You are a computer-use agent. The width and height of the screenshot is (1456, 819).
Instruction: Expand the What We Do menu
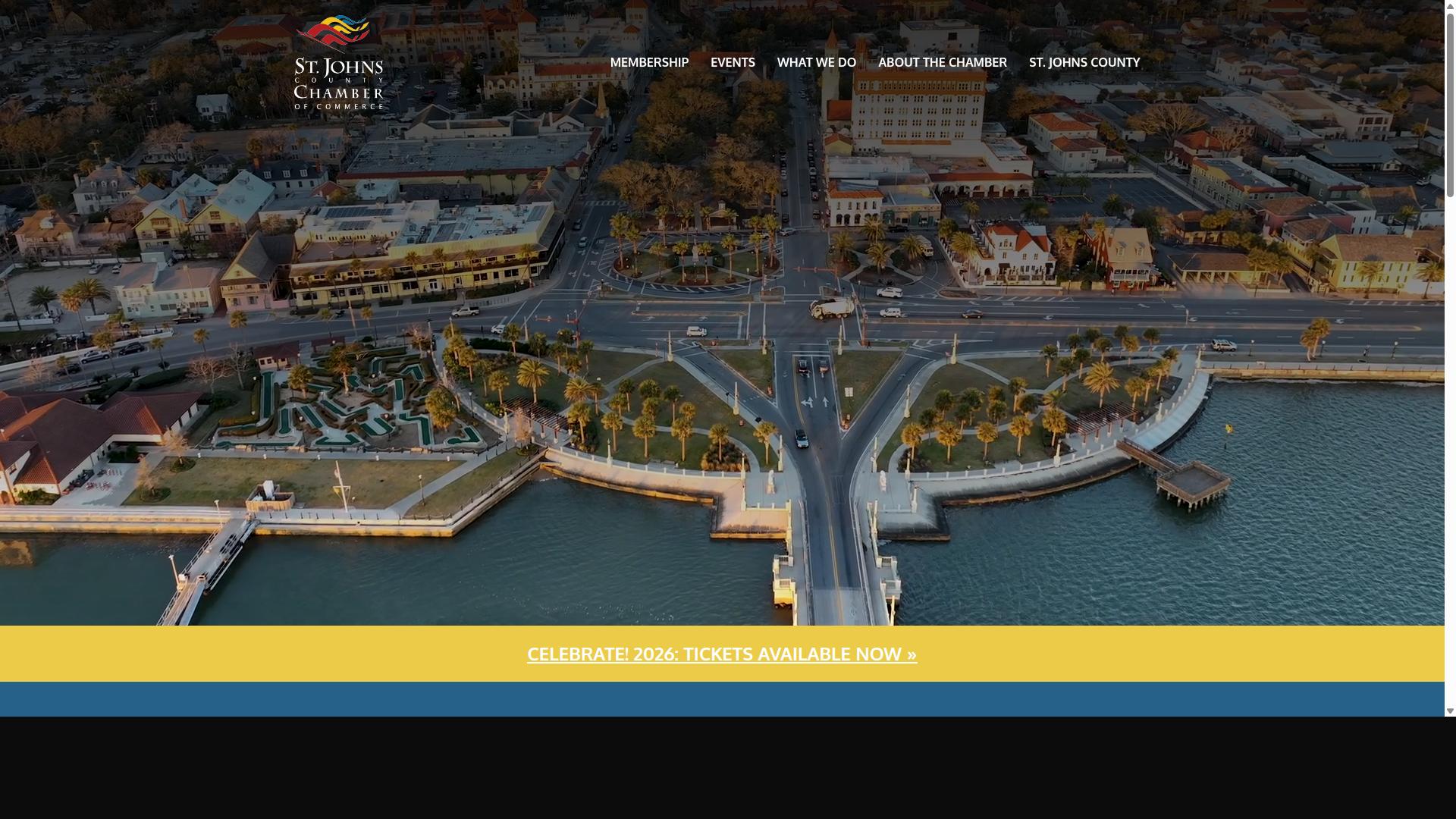coord(816,62)
